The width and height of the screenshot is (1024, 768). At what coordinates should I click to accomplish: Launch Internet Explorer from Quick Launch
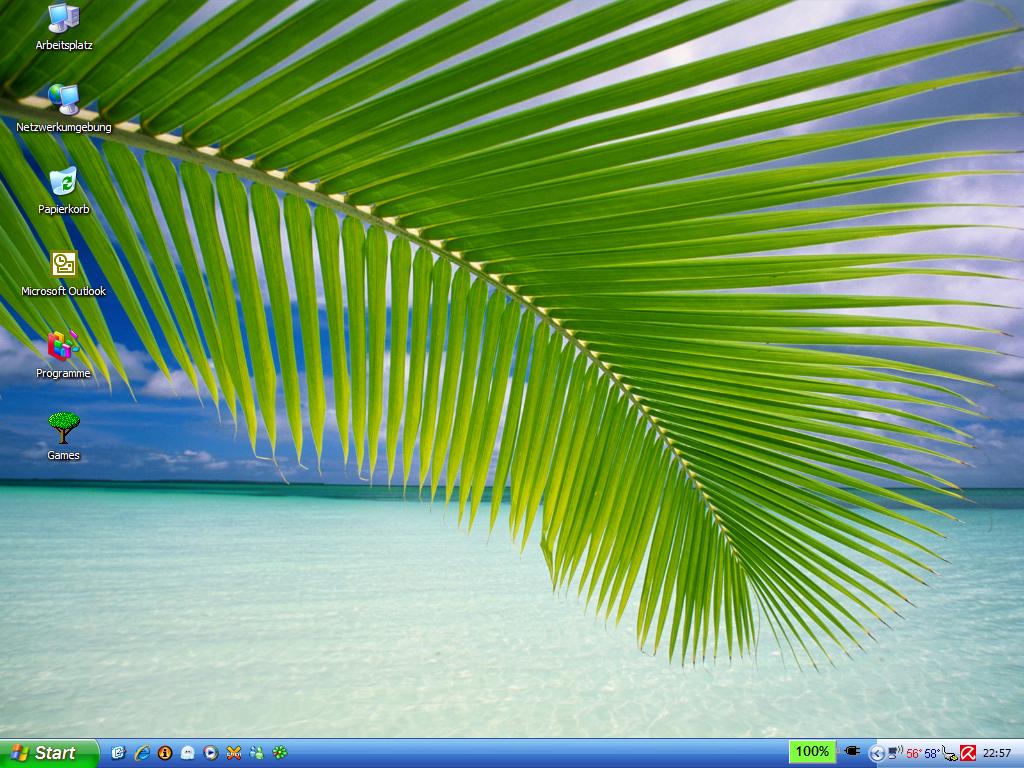coord(142,753)
